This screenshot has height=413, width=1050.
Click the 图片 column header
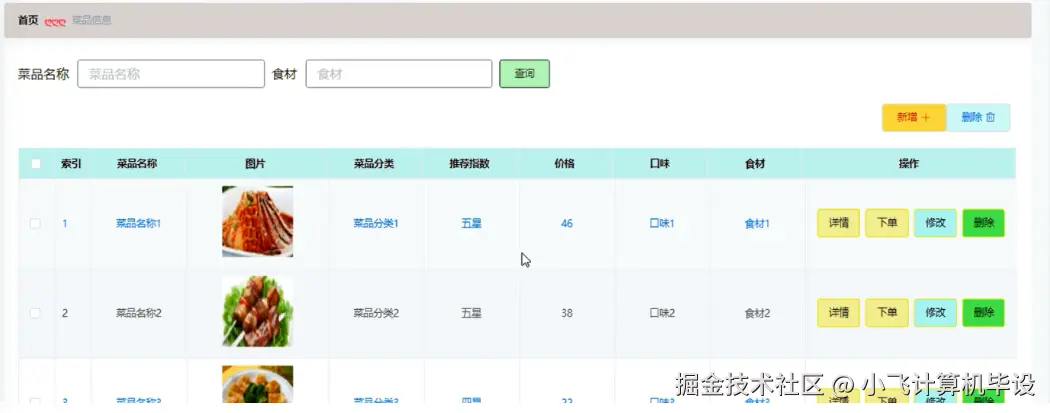point(255,163)
